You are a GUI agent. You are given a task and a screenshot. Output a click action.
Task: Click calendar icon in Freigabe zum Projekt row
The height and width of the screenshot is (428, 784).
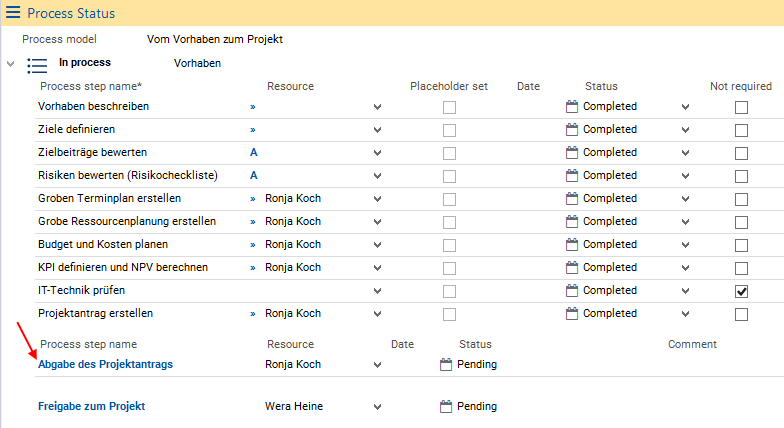tap(446, 407)
